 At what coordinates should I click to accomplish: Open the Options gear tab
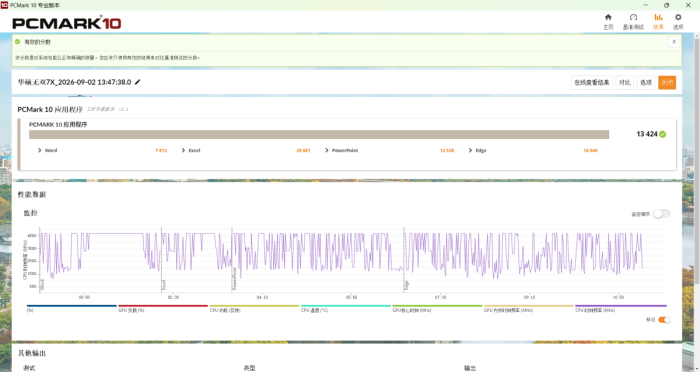coord(678,21)
